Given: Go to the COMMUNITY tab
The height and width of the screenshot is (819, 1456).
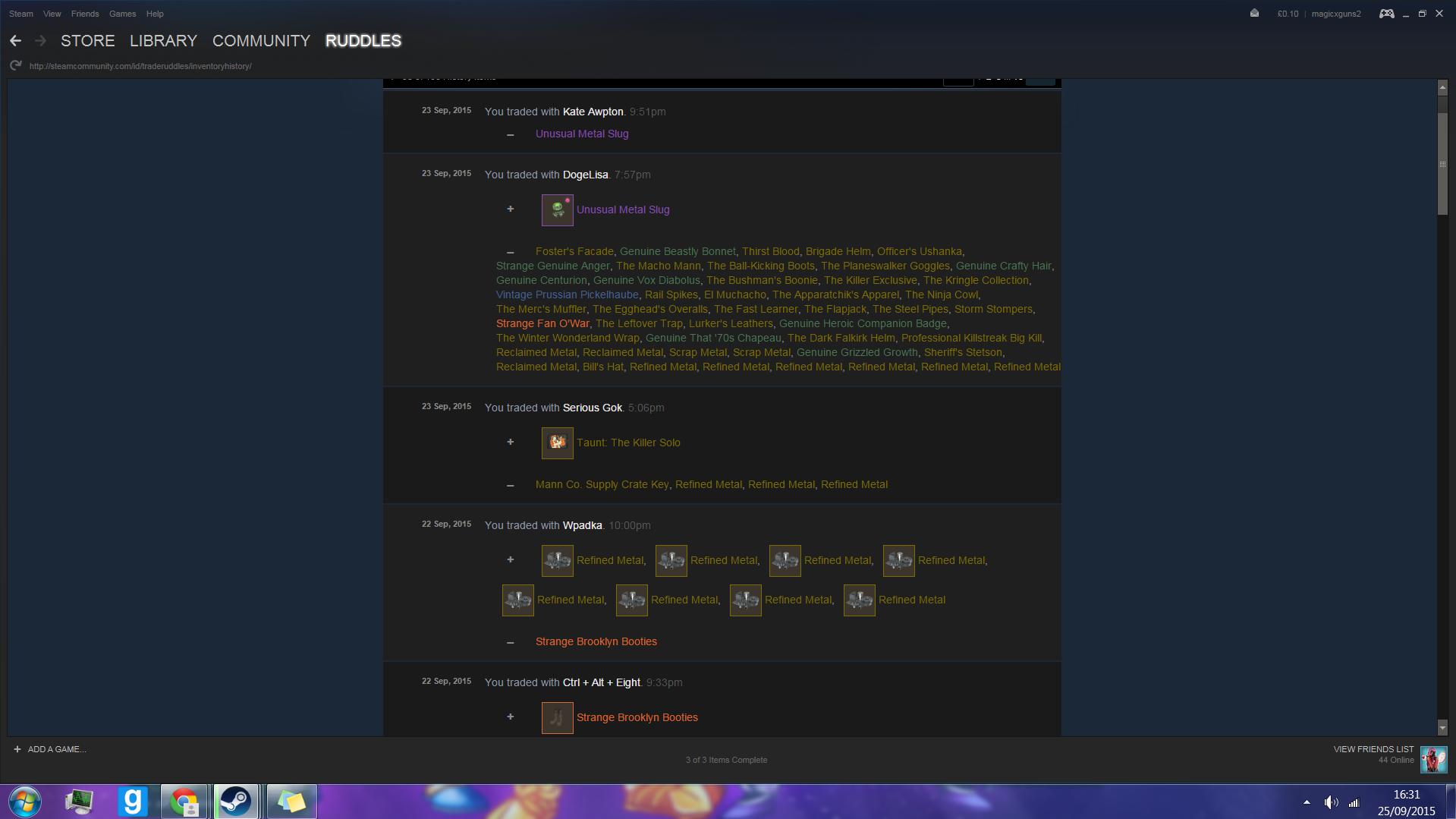Looking at the screenshot, I should [x=261, y=41].
